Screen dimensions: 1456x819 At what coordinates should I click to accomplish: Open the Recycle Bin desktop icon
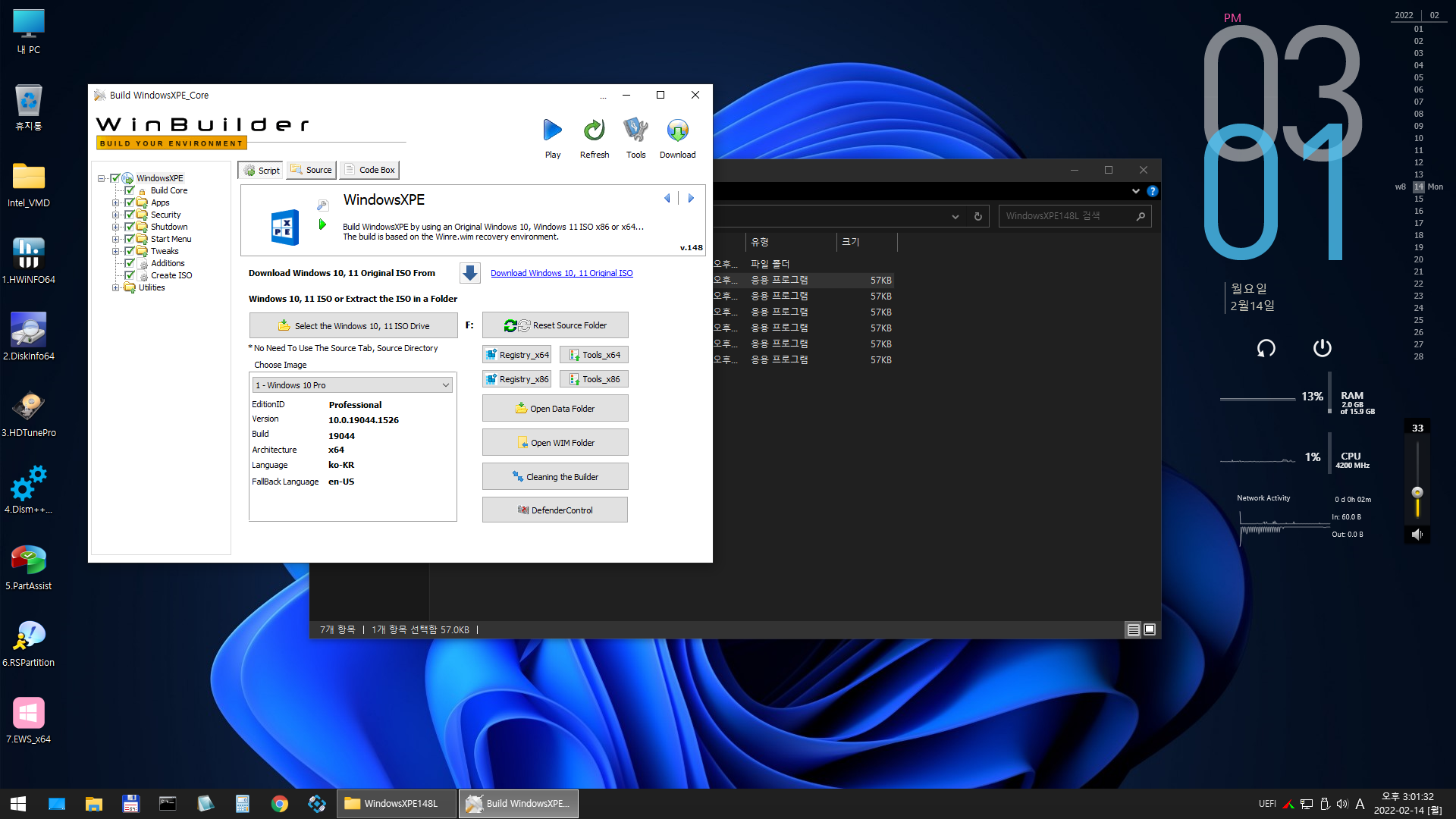[x=29, y=108]
